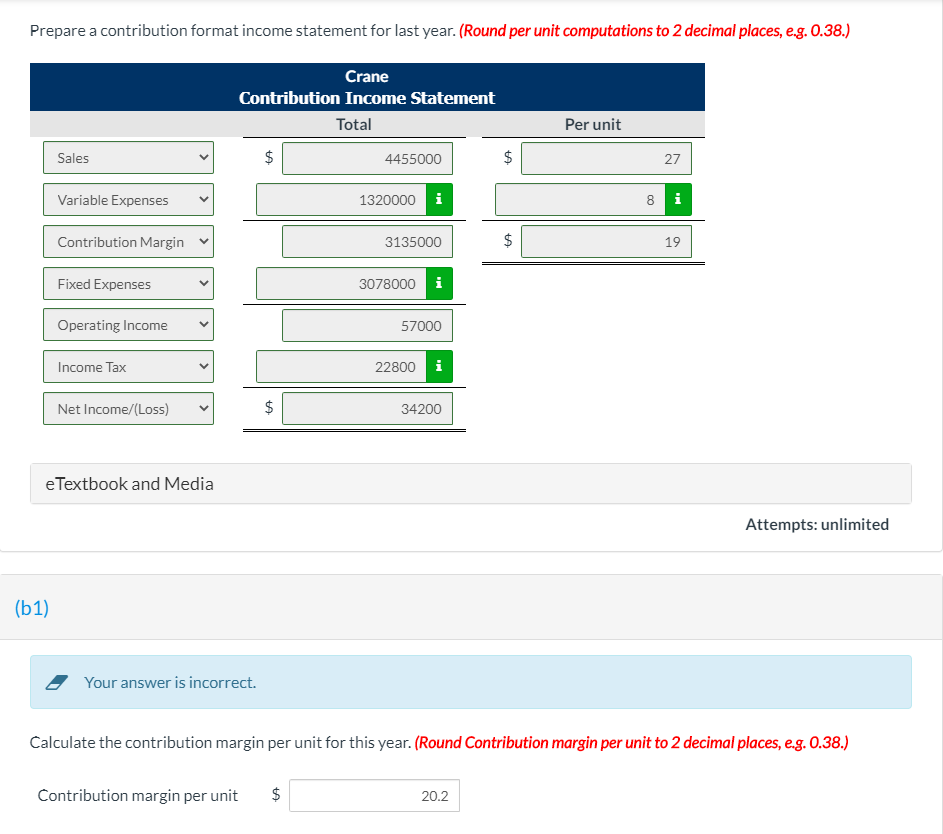The image size is (943, 834).
Task: Click the Contribution Margin total field showing 3135000
Action: point(368,241)
